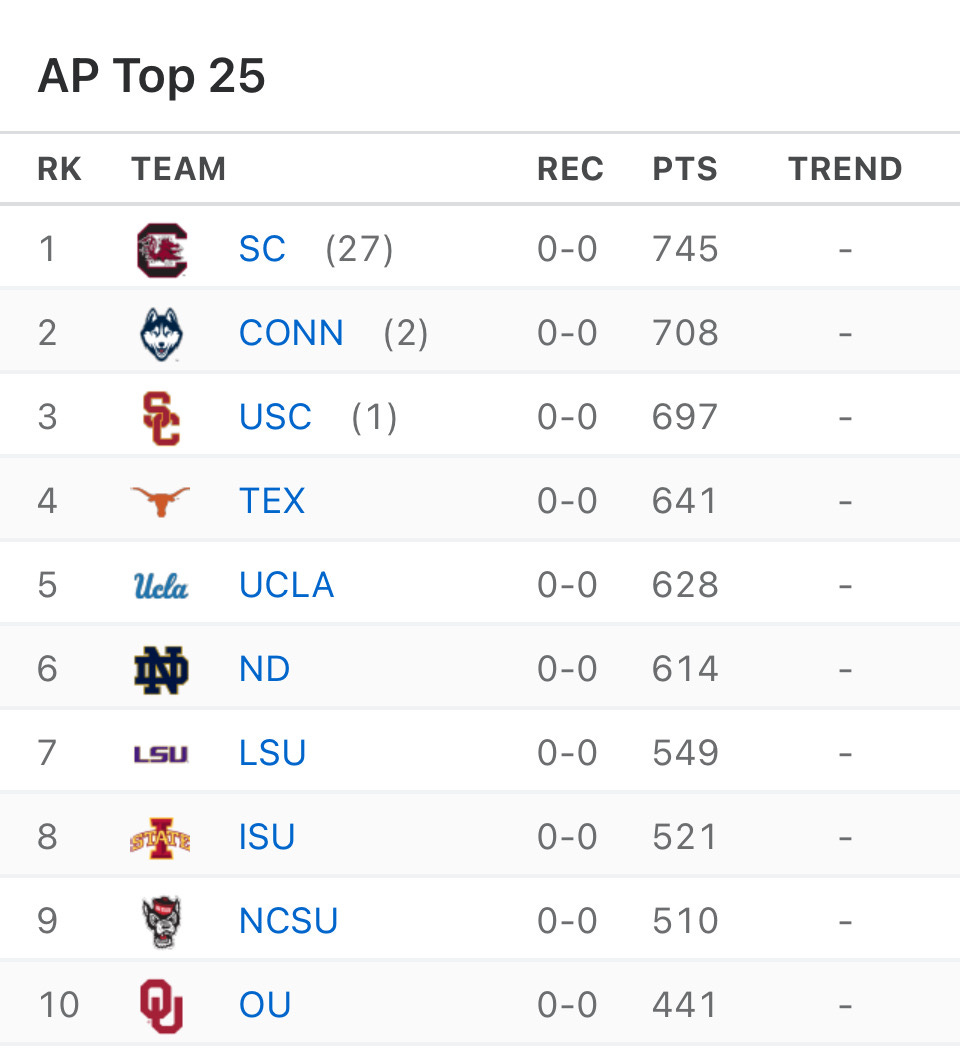Open the USC team link
This screenshot has width=960, height=1057.
pos(275,417)
